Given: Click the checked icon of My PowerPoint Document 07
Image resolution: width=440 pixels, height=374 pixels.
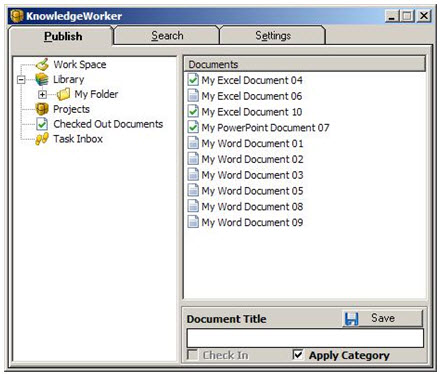Looking at the screenshot, I should (193, 127).
